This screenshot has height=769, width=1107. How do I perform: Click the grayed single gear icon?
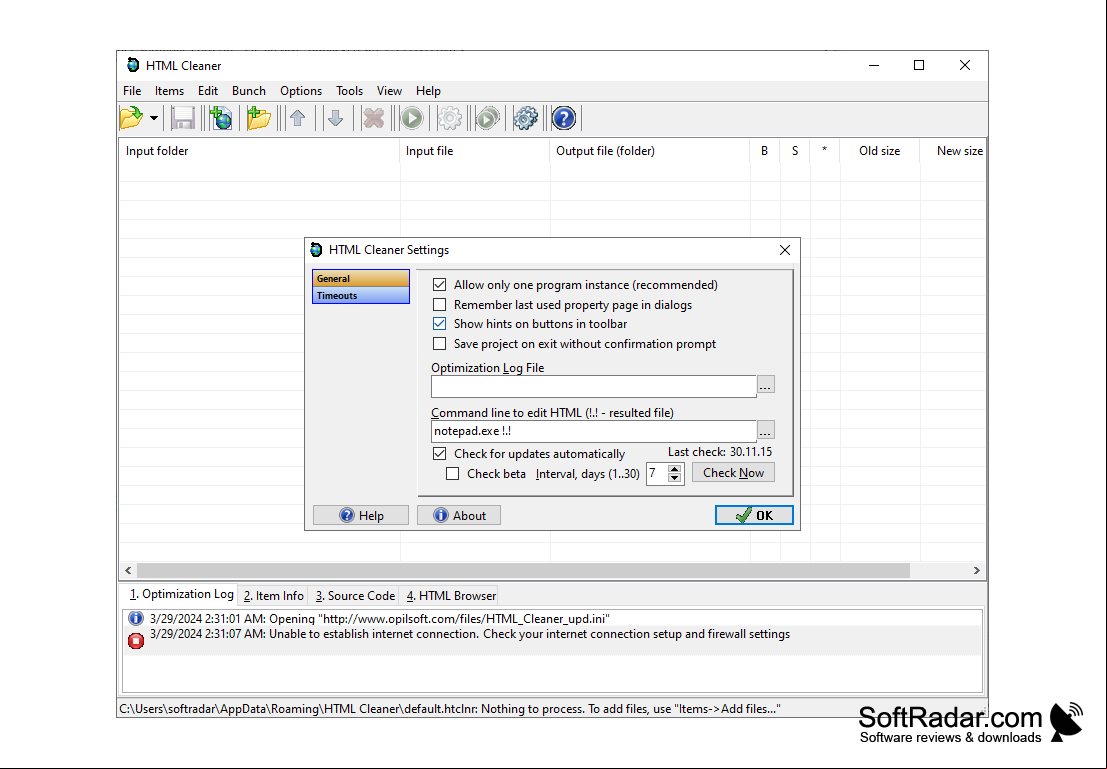pyautogui.click(x=450, y=118)
